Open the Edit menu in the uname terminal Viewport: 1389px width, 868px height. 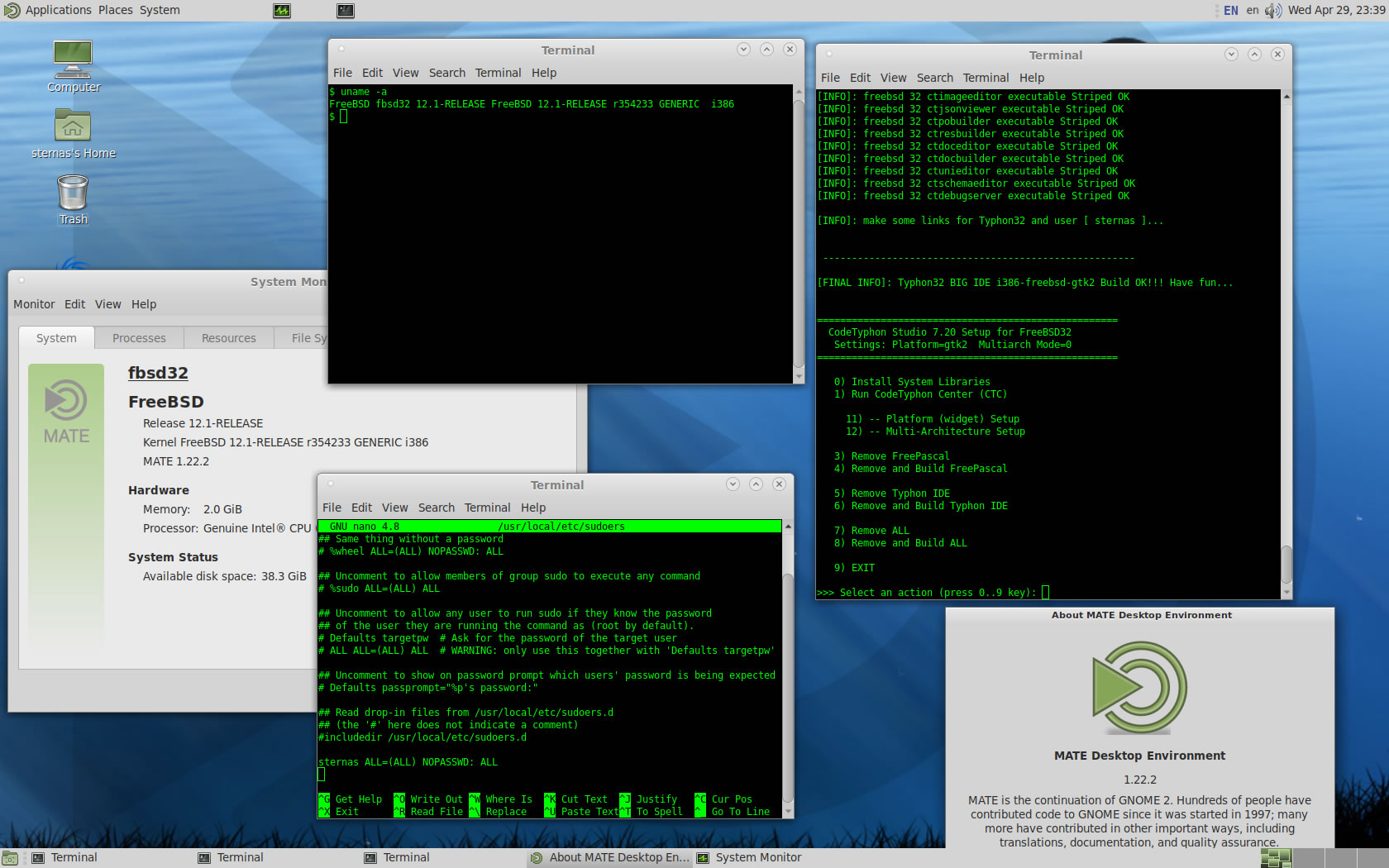coord(372,73)
